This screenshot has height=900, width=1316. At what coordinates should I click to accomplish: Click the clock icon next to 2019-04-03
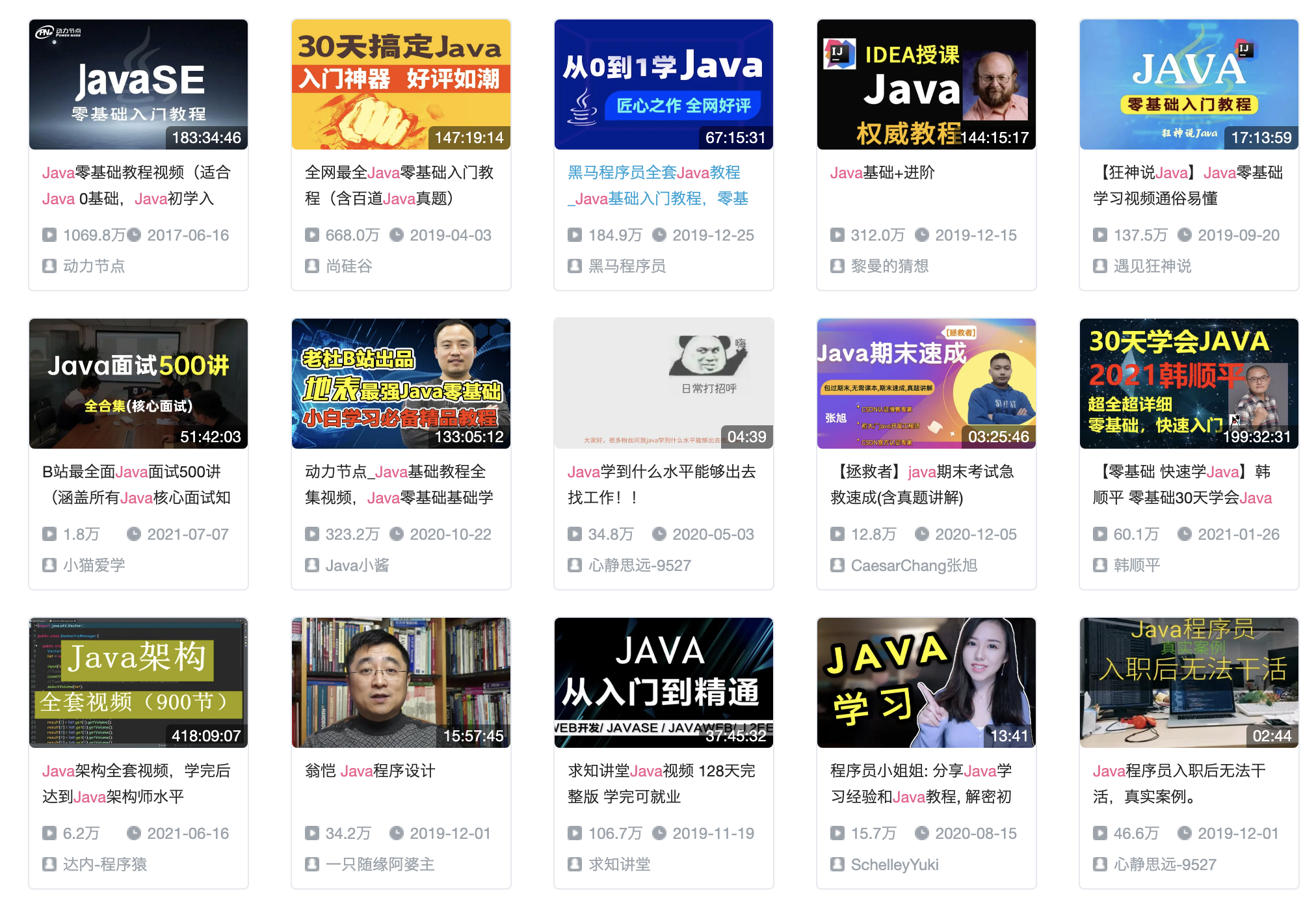[397, 235]
